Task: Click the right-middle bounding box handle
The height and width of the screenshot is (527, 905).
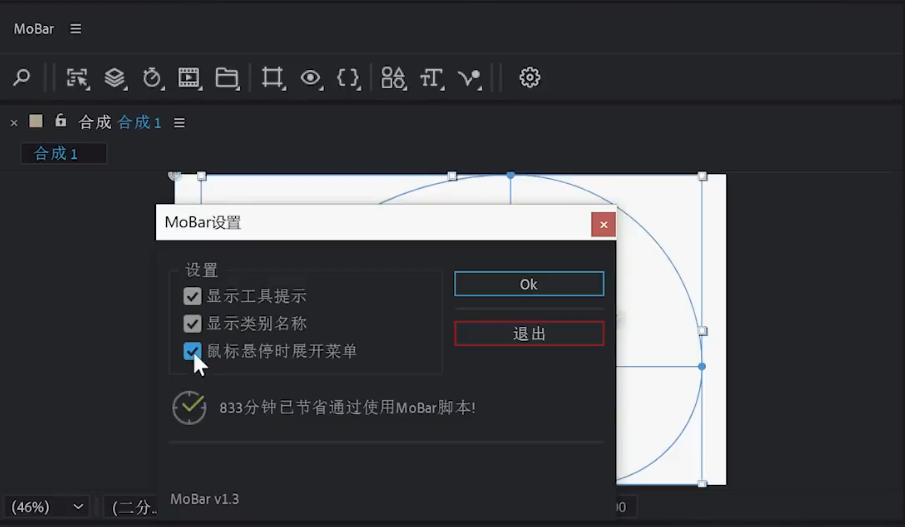Action: [702, 331]
